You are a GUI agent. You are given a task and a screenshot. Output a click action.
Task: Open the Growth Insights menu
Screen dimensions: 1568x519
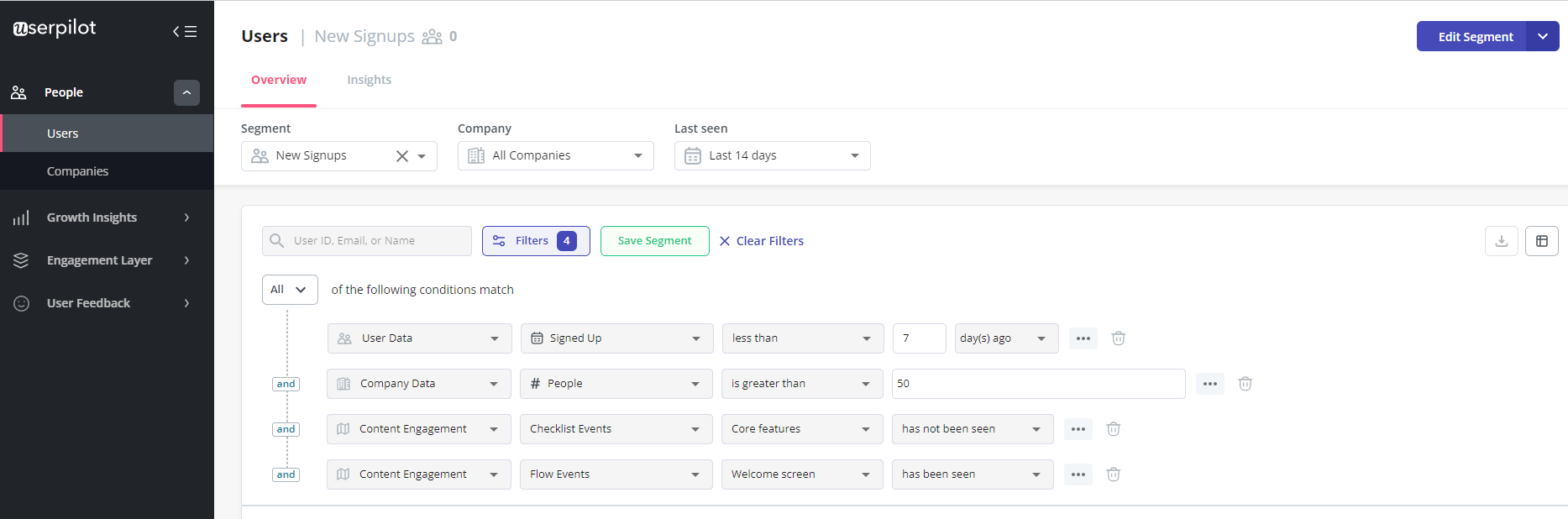coord(92,218)
